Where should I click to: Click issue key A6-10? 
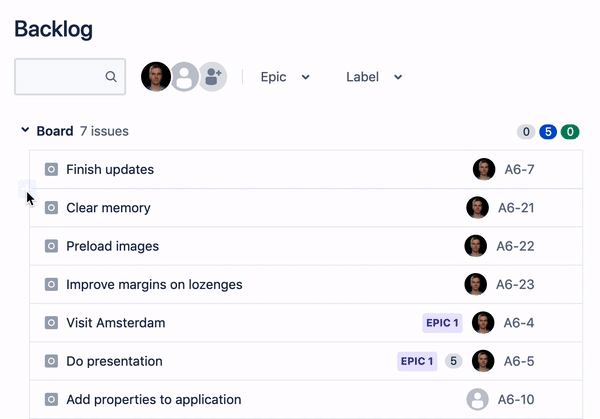click(x=516, y=399)
